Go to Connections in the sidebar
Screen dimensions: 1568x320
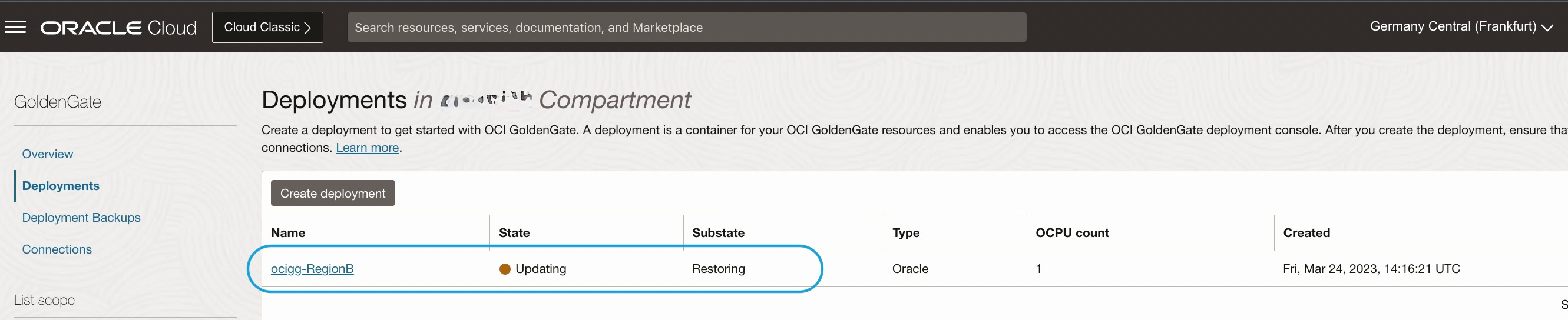57,249
